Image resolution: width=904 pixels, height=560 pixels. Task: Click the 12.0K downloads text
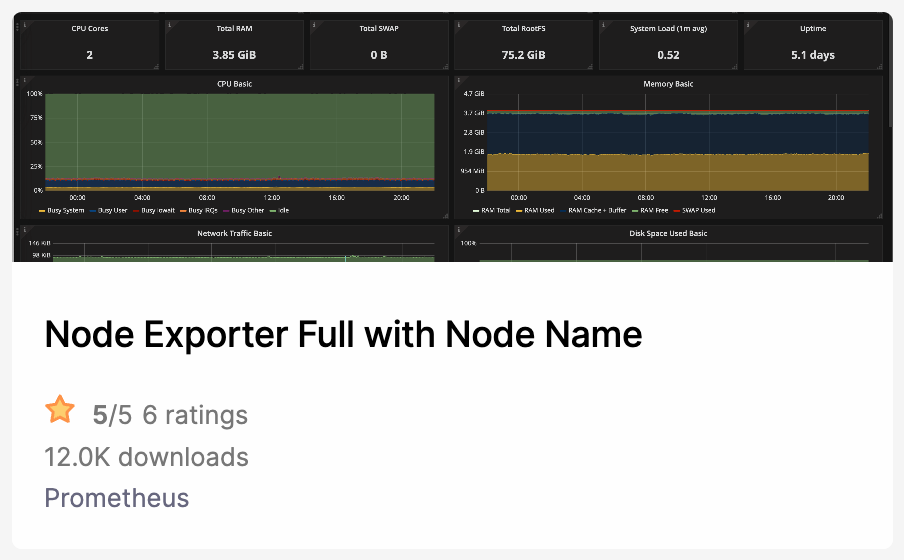tap(146, 457)
